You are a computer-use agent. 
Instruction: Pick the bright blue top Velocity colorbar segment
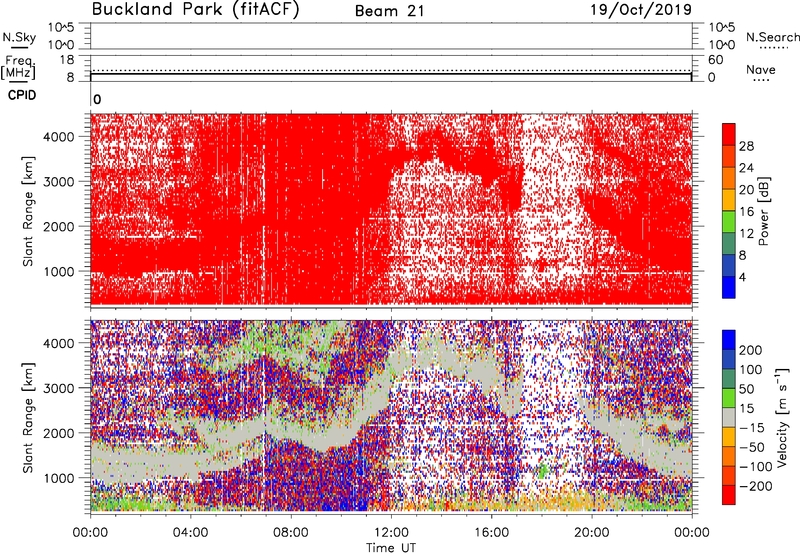point(729,340)
